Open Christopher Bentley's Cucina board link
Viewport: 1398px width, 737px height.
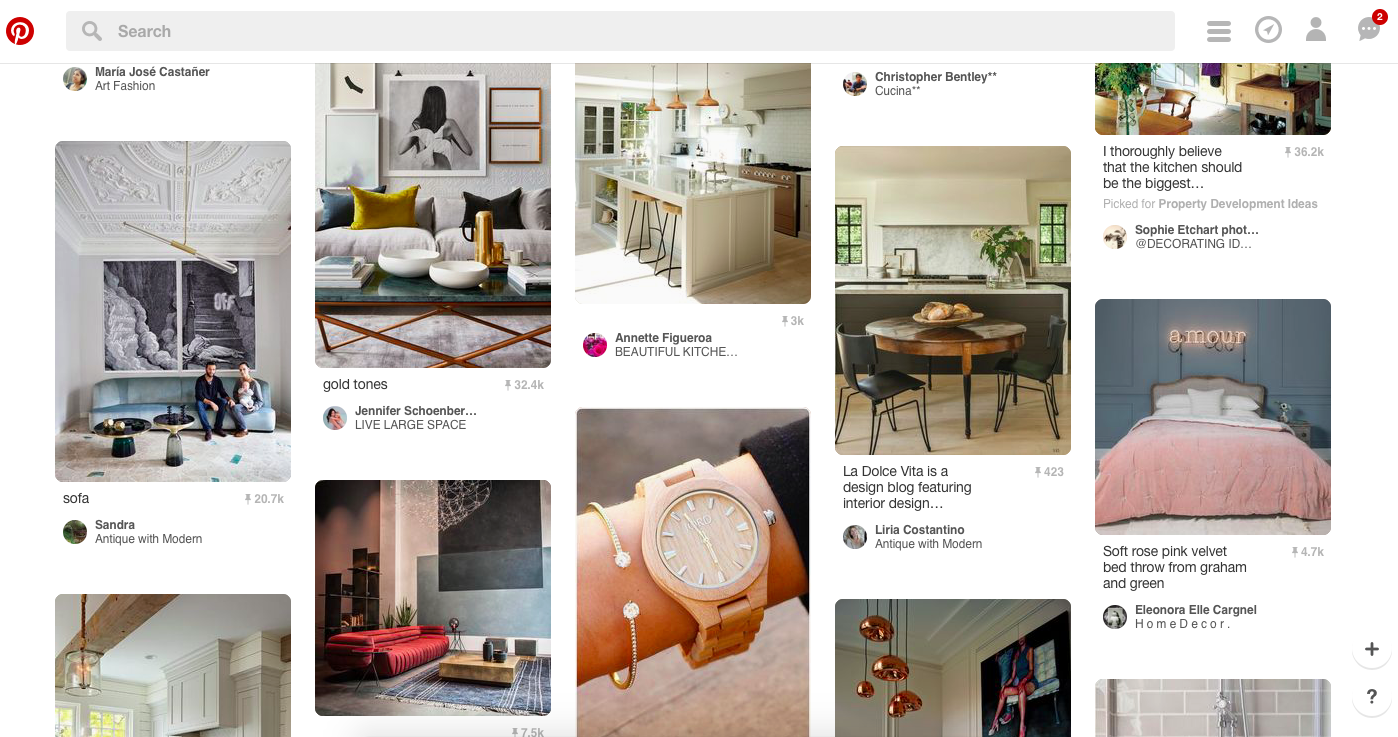pos(897,91)
